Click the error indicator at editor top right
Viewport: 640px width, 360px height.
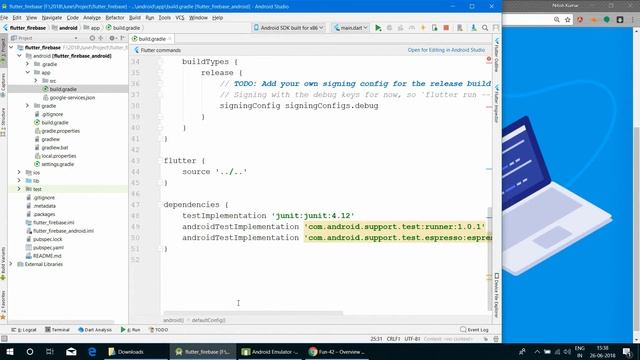tap(489, 59)
